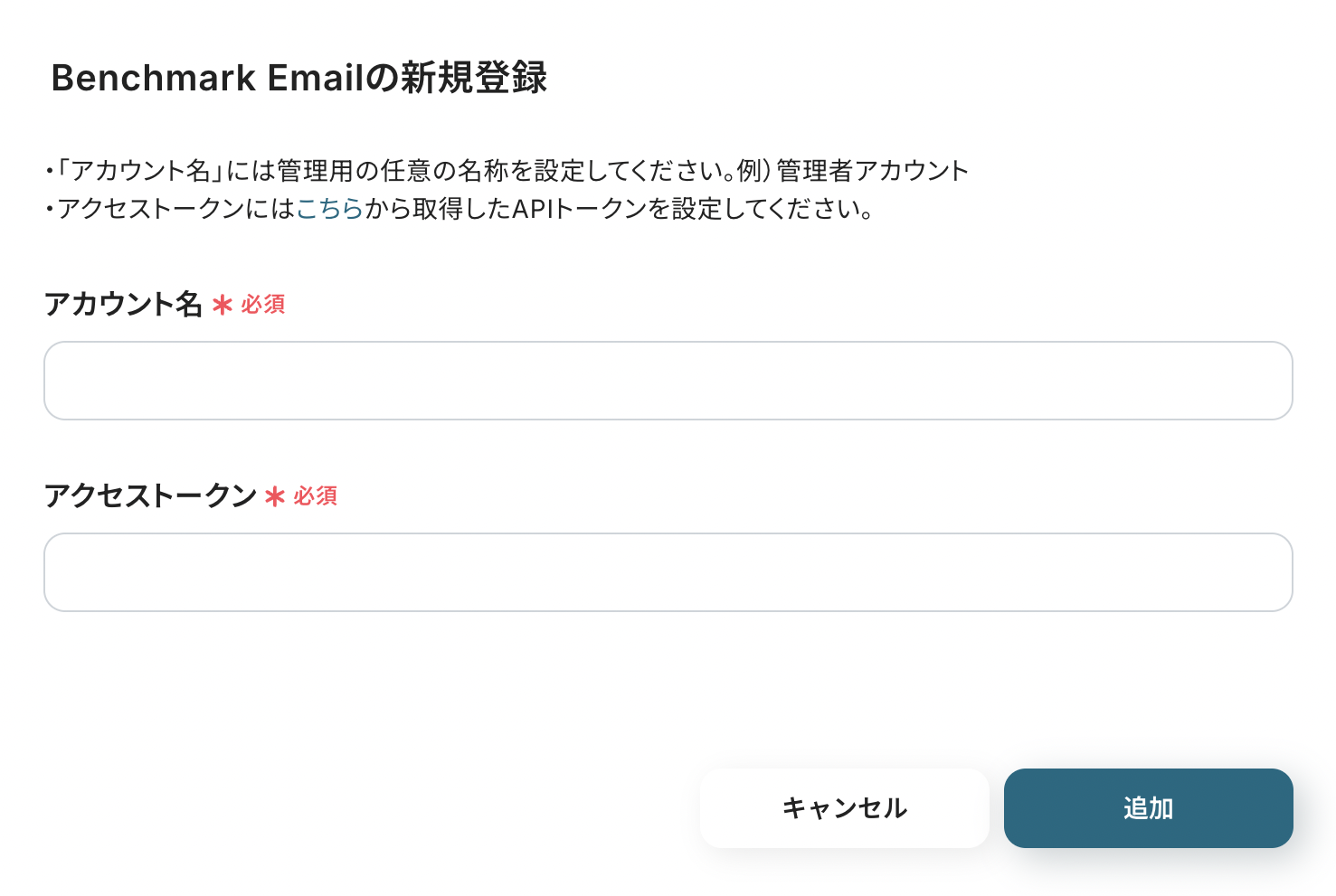Click the アカウント名 input field

click(668, 381)
